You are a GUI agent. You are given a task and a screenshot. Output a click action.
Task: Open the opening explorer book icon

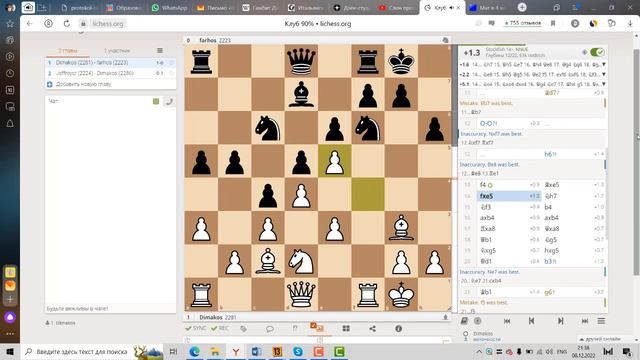click(464, 321)
